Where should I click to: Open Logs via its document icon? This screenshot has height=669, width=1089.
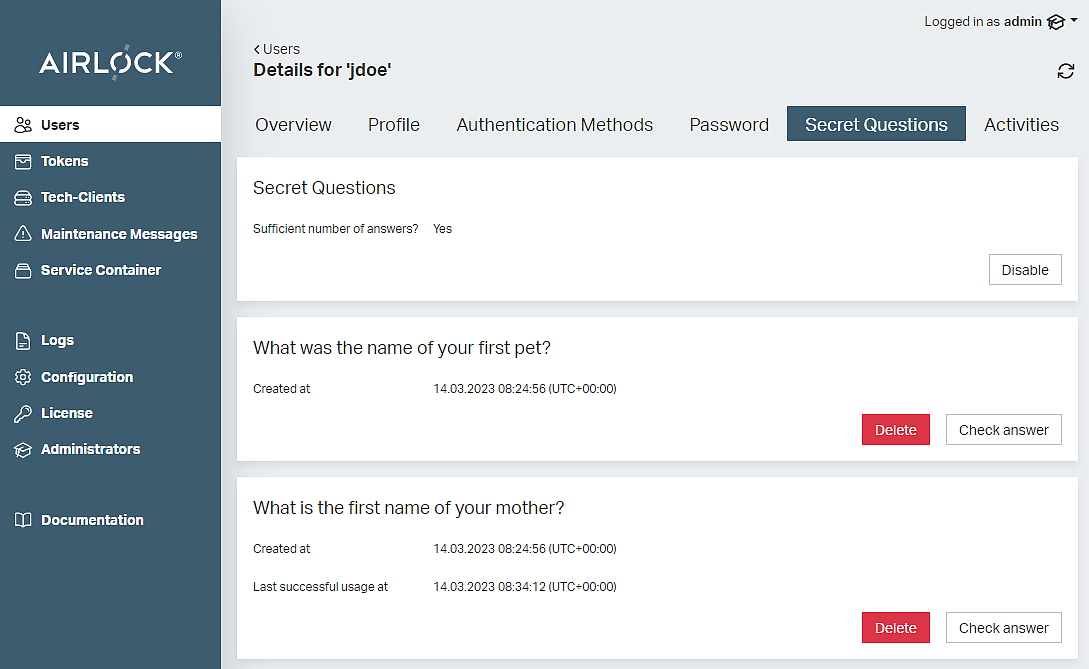coord(23,341)
